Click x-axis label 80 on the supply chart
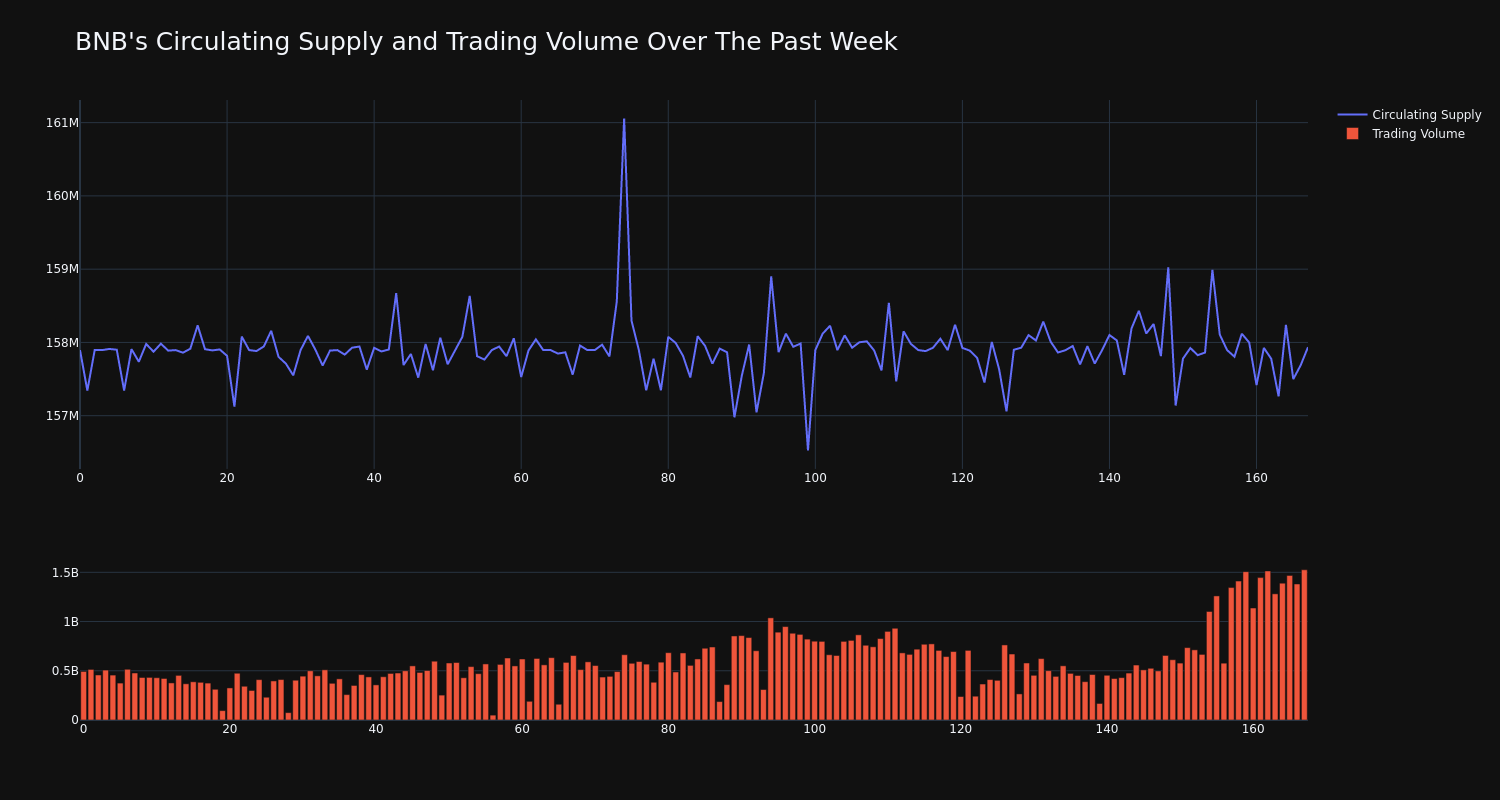 [x=668, y=478]
